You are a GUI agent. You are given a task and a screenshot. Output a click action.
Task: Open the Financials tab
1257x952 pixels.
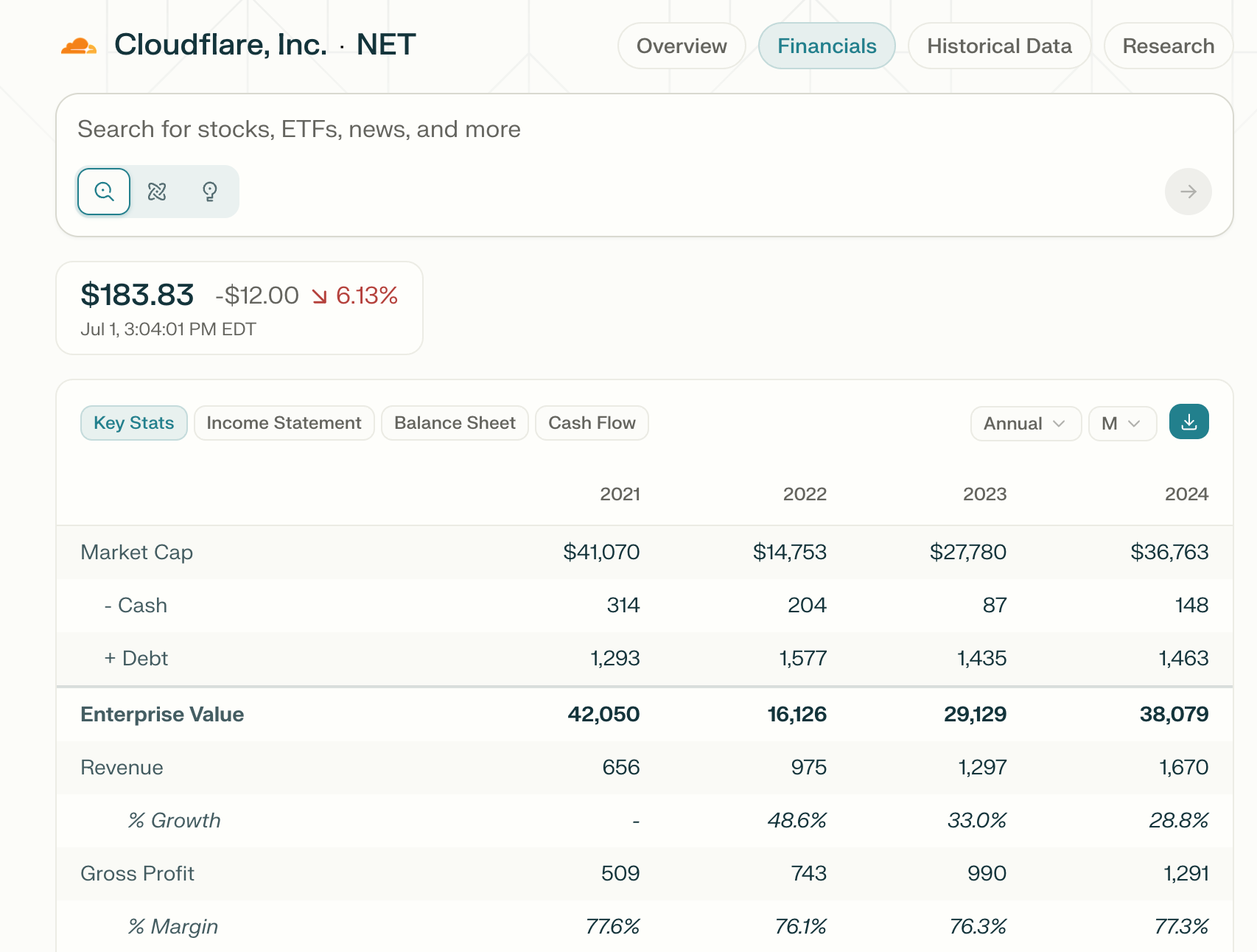(x=827, y=46)
